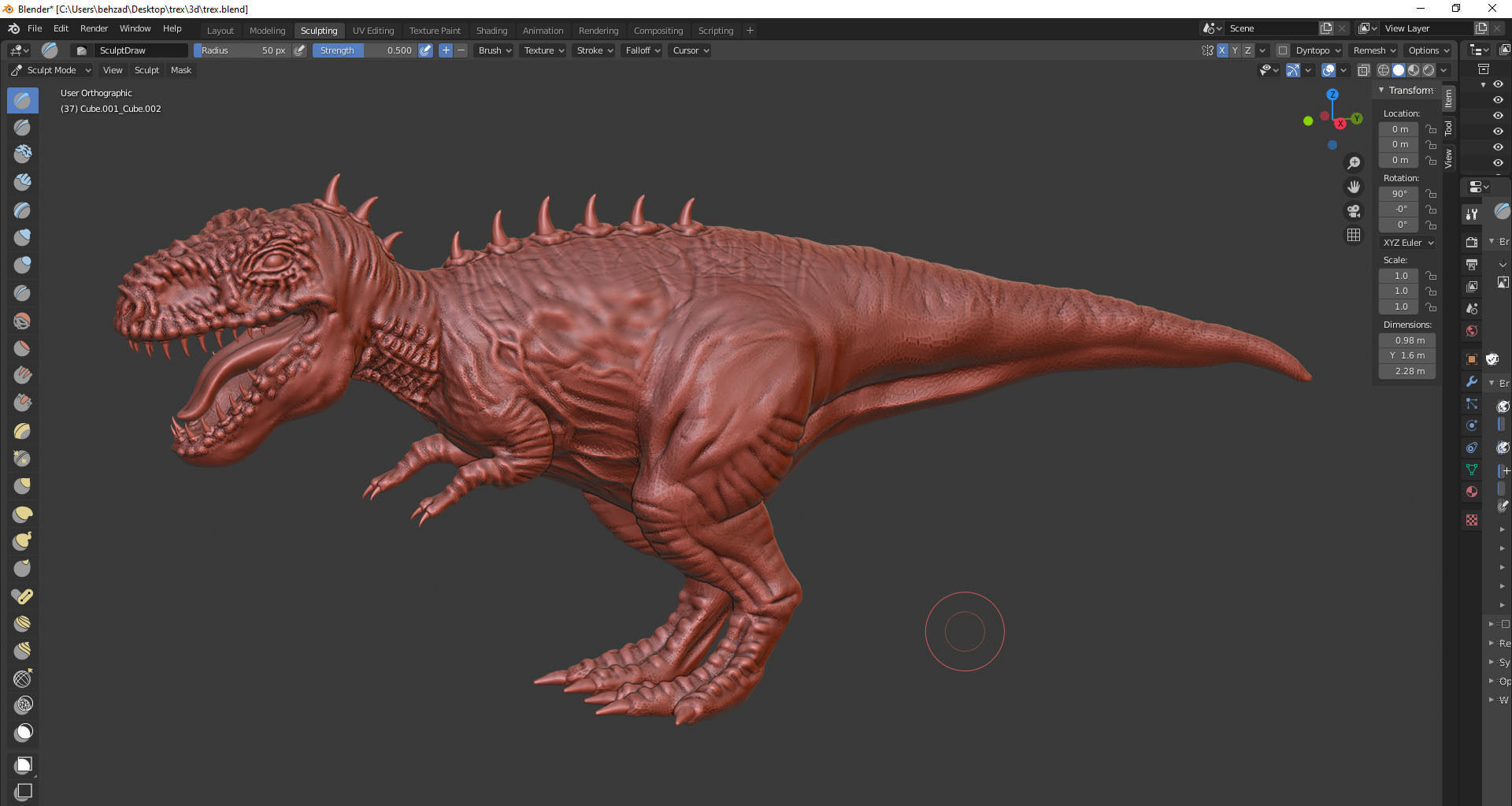Toggle pressure sensitivity for Radius
Viewport: 1512px width, 806px height.
(x=299, y=50)
